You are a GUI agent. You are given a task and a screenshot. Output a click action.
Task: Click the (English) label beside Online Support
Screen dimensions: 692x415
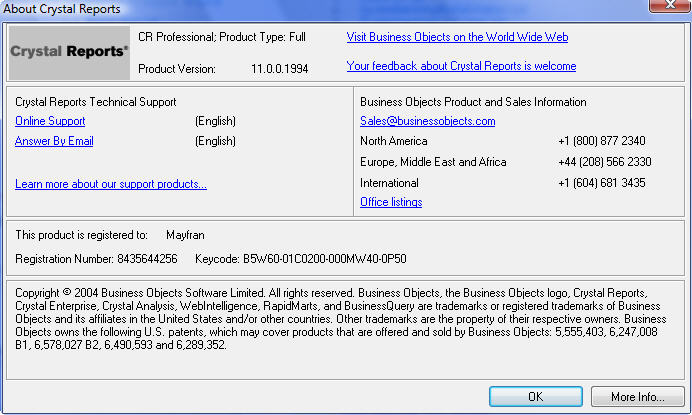pyautogui.click(x=215, y=121)
